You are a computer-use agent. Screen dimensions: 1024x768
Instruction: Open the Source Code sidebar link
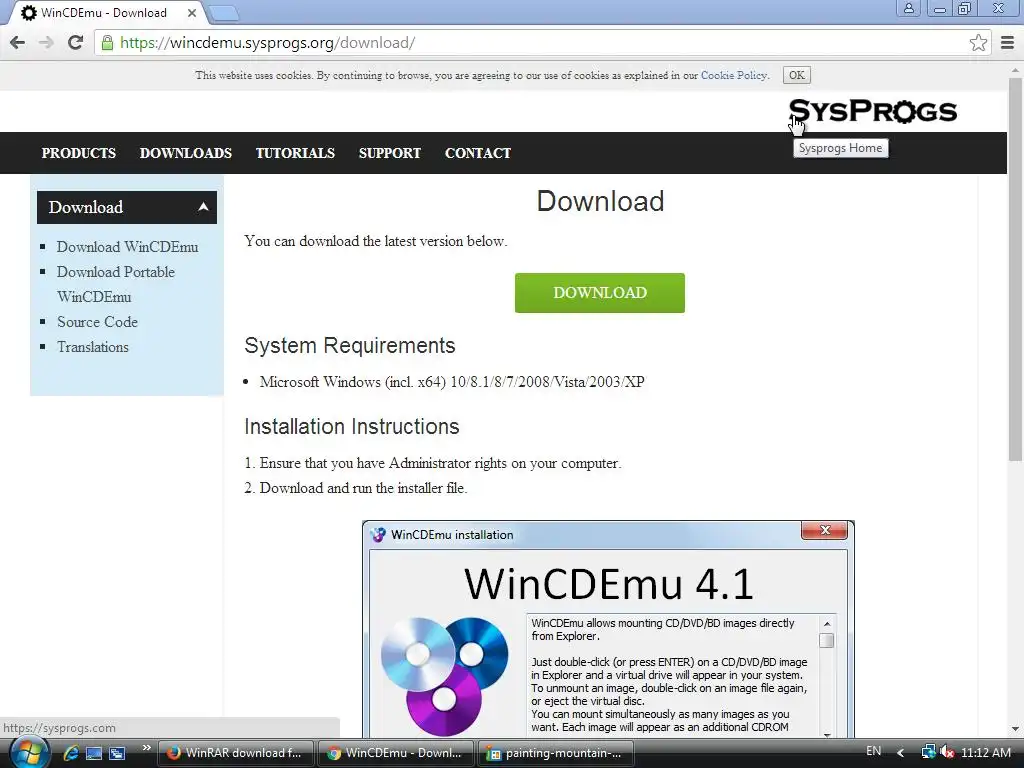tap(97, 322)
